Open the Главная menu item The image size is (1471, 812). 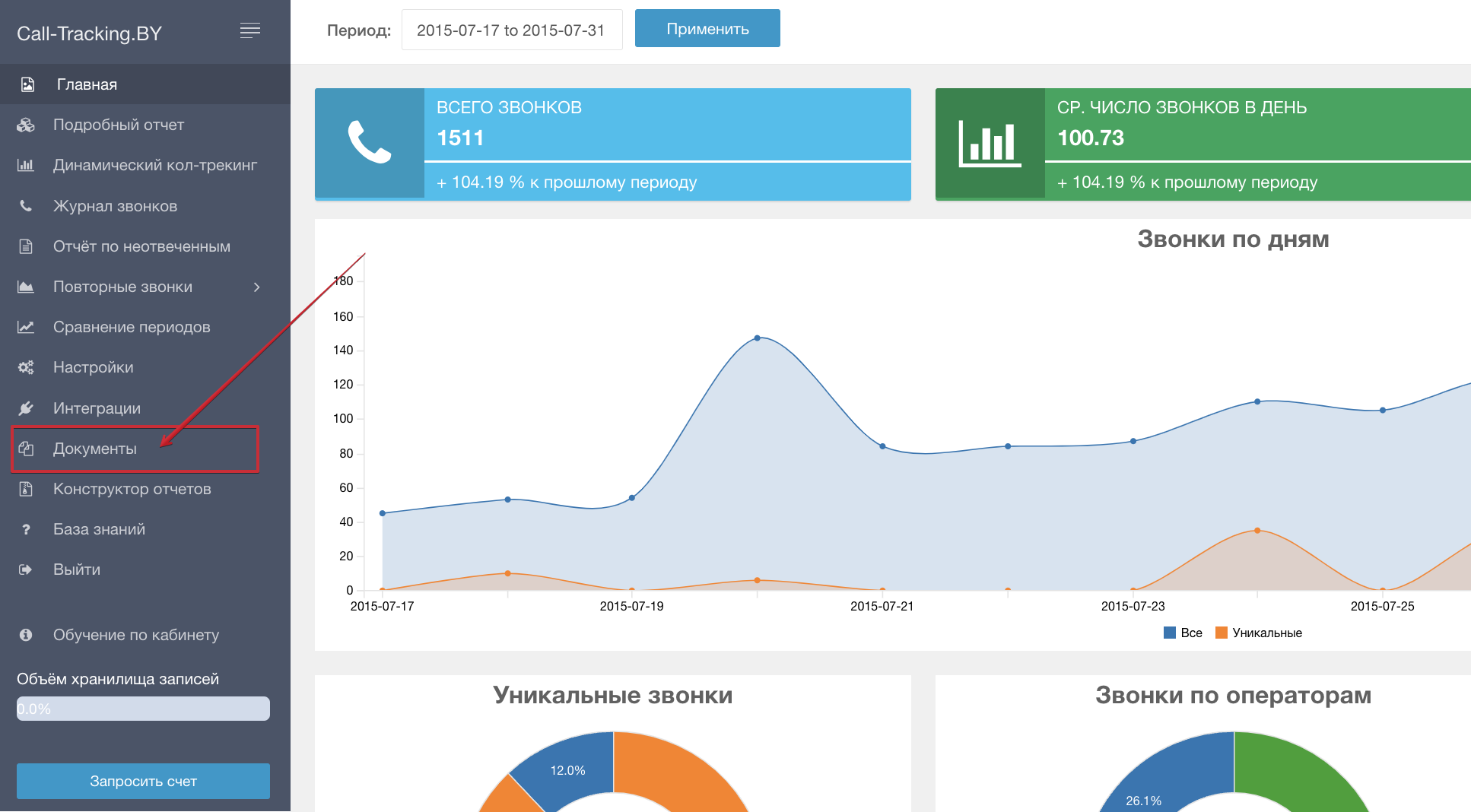pos(145,84)
